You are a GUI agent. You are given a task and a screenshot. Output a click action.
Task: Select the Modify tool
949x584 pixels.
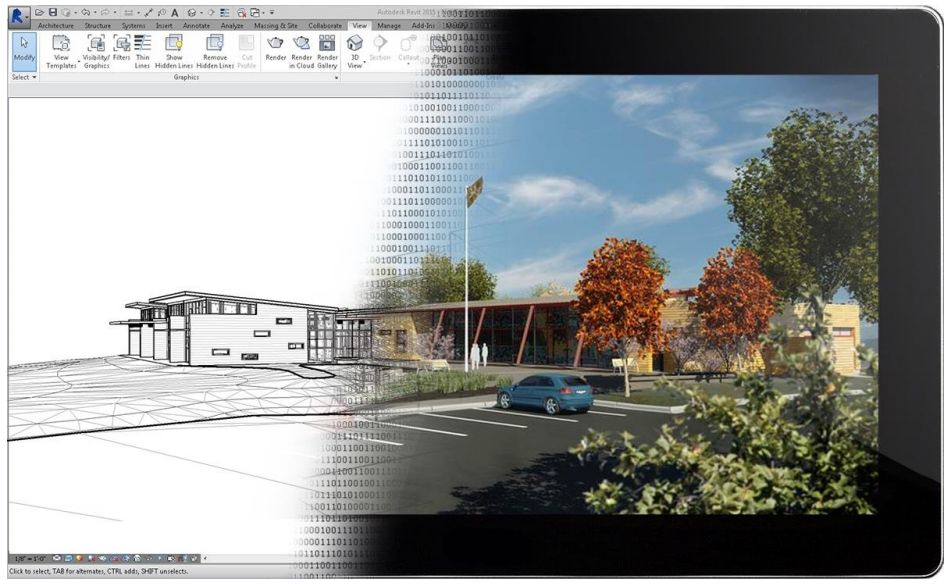24,50
